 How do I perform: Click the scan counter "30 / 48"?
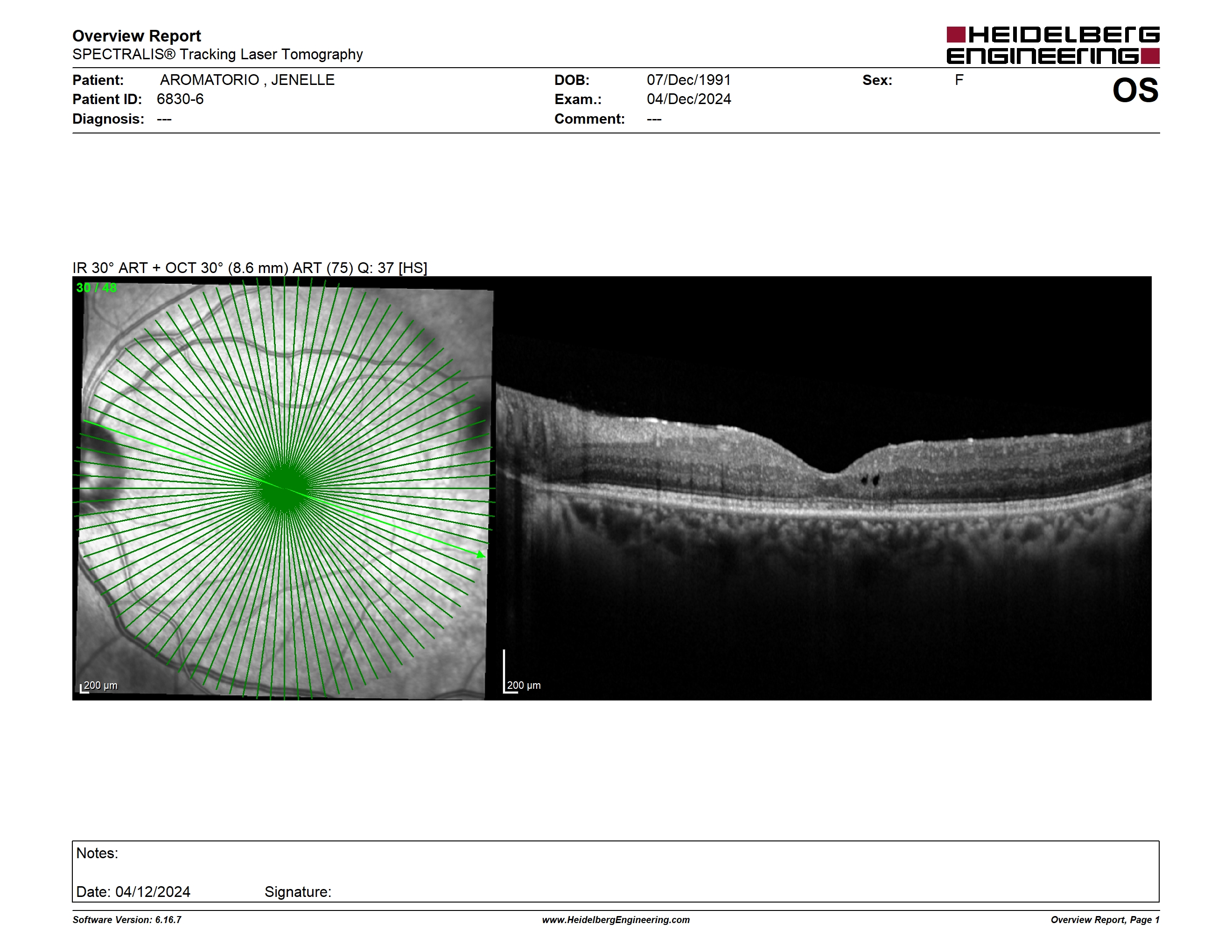tap(97, 287)
